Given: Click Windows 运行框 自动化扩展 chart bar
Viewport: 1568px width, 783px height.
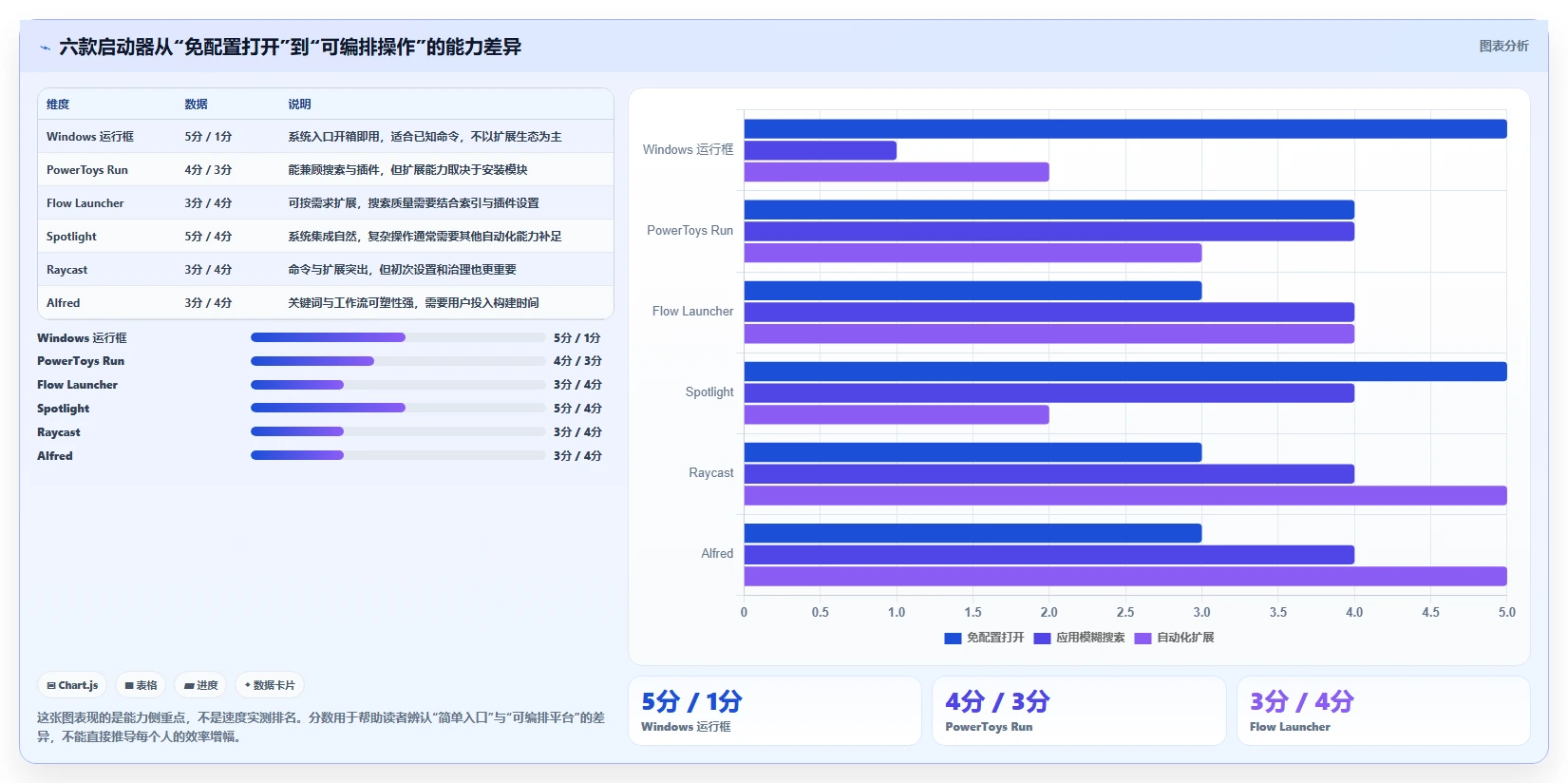Looking at the screenshot, I should (x=897, y=172).
